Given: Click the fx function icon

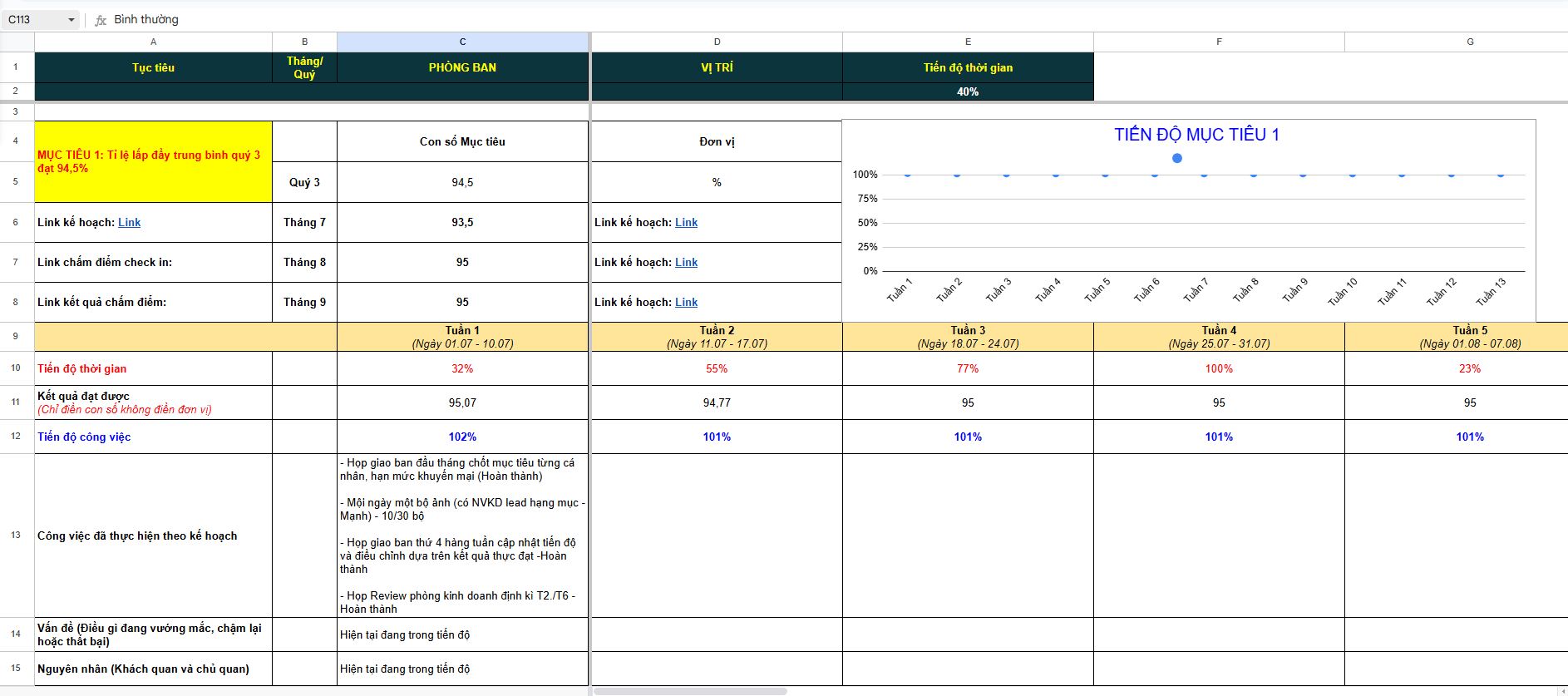Looking at the screenshot, I should tap(101, 20).
